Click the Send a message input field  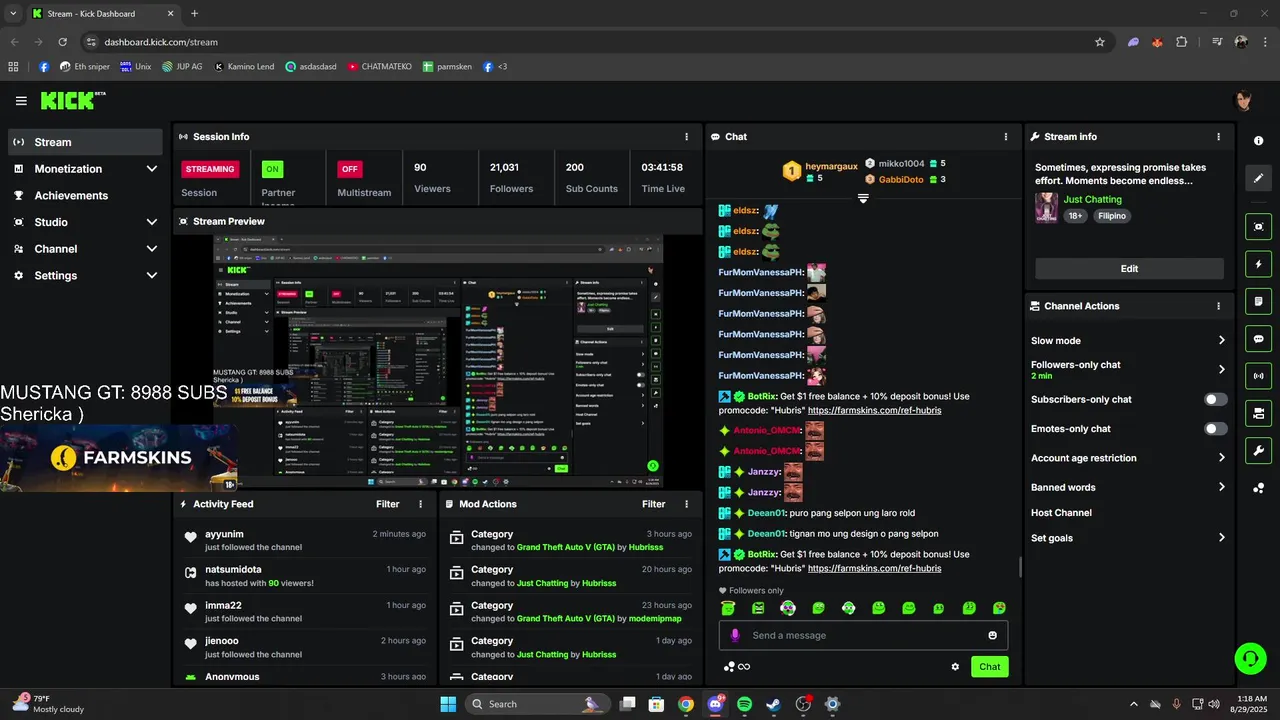coord(863,635)
